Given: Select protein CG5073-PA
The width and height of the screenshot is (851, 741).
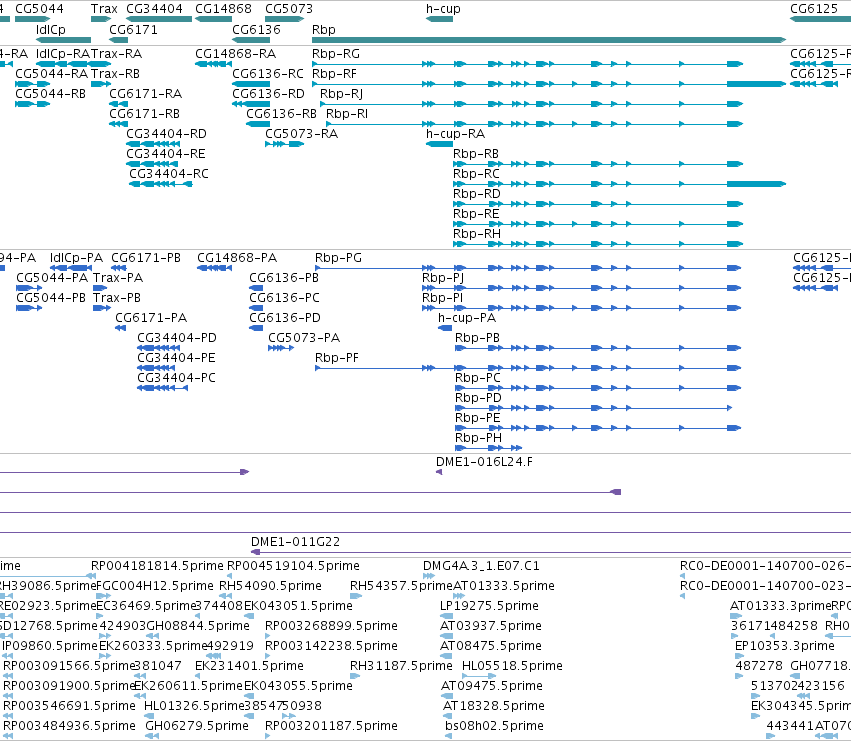Looking at the screenshot, I should 304,338.
